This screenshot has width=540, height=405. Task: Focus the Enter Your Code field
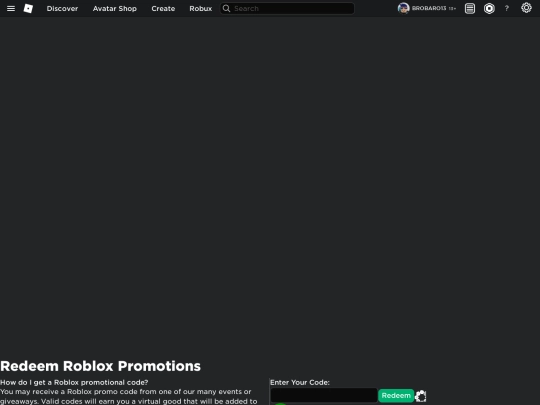(324, 395)
